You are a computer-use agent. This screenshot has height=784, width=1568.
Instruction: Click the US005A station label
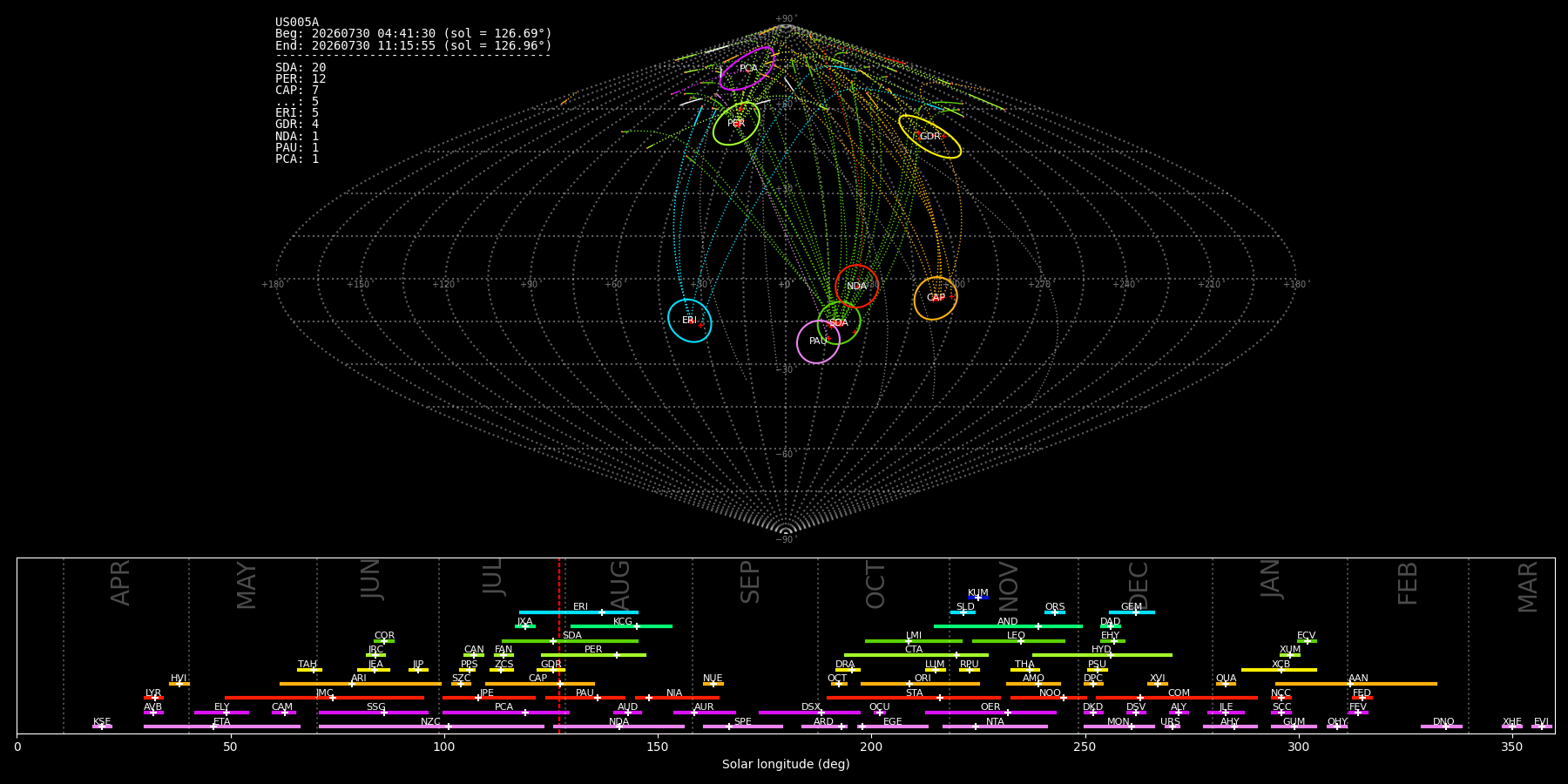(297, 23)
